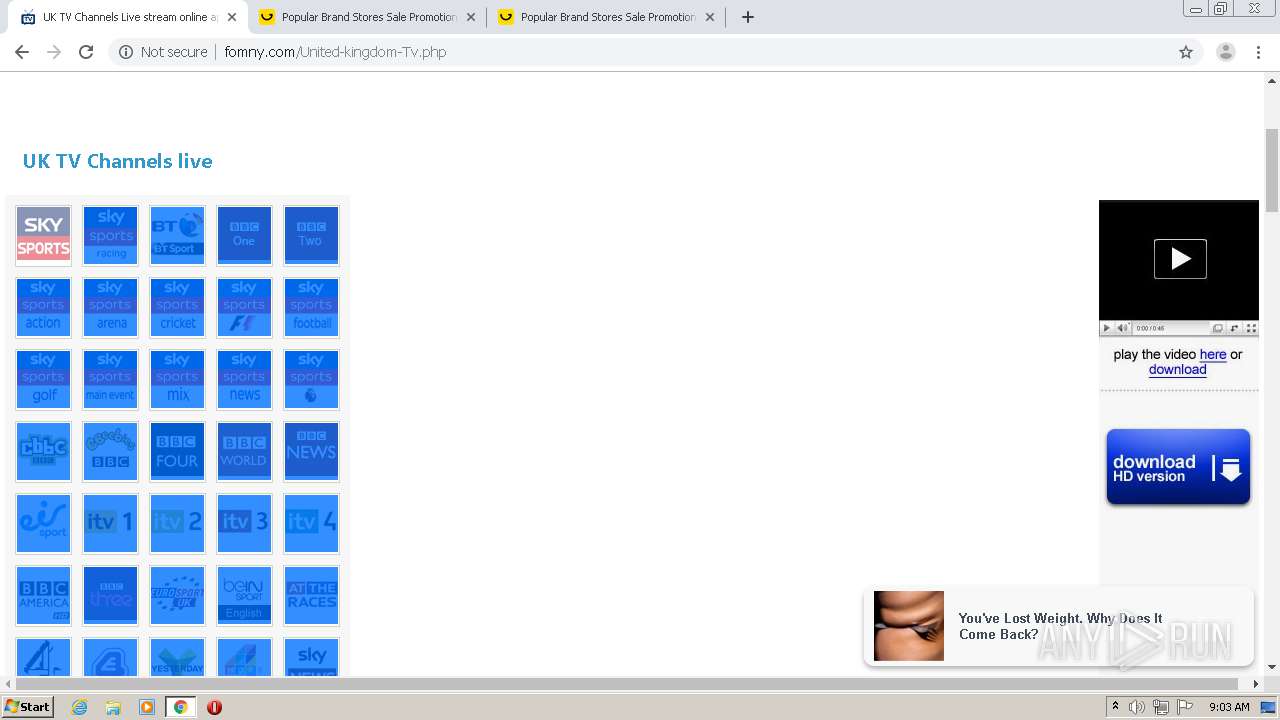
Task: Open BBC One channel
Action: [244, 235]
